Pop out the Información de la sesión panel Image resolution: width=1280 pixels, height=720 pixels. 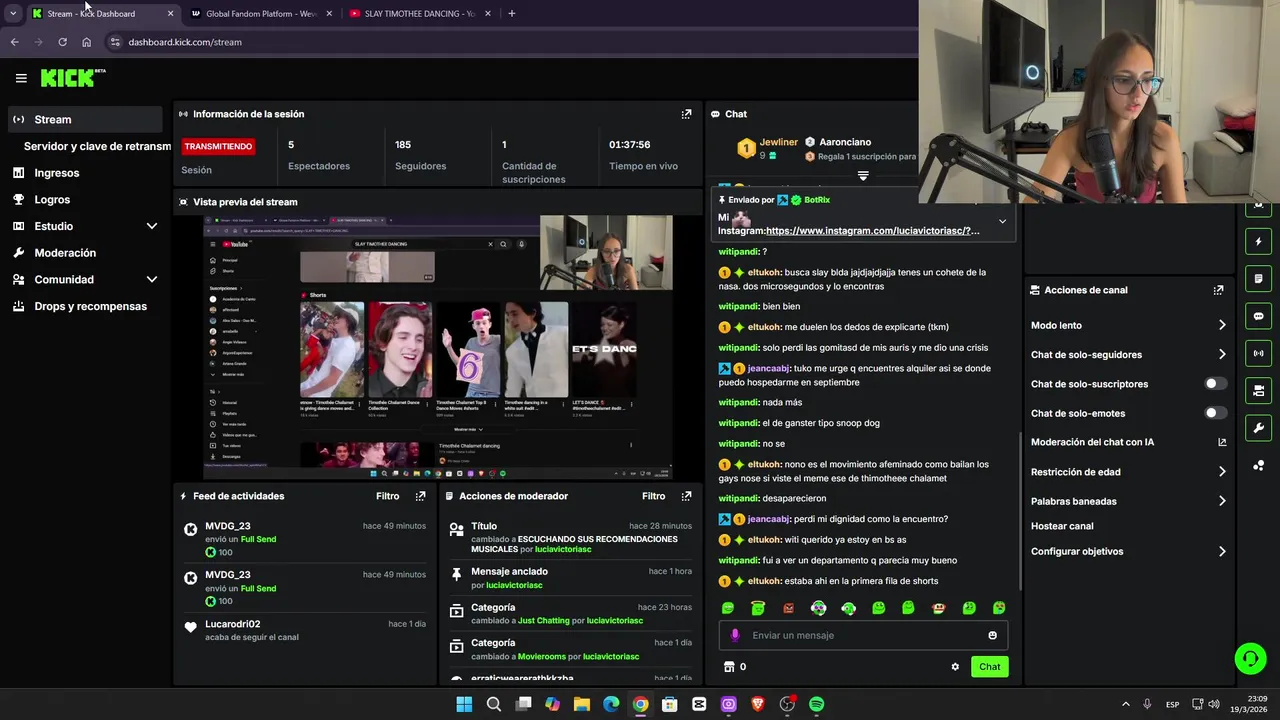[x=686, y=114]
